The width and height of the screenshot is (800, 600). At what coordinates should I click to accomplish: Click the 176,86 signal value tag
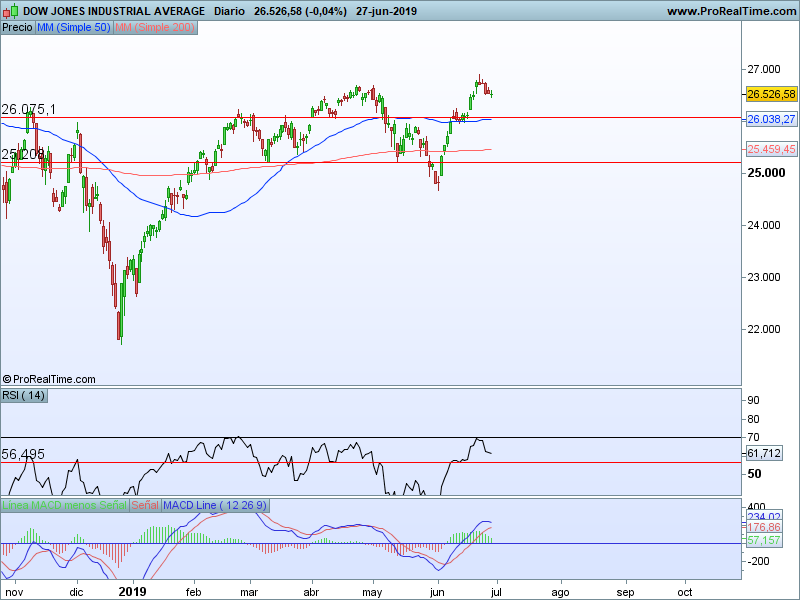pyautogui.click(x=764, y=528)
